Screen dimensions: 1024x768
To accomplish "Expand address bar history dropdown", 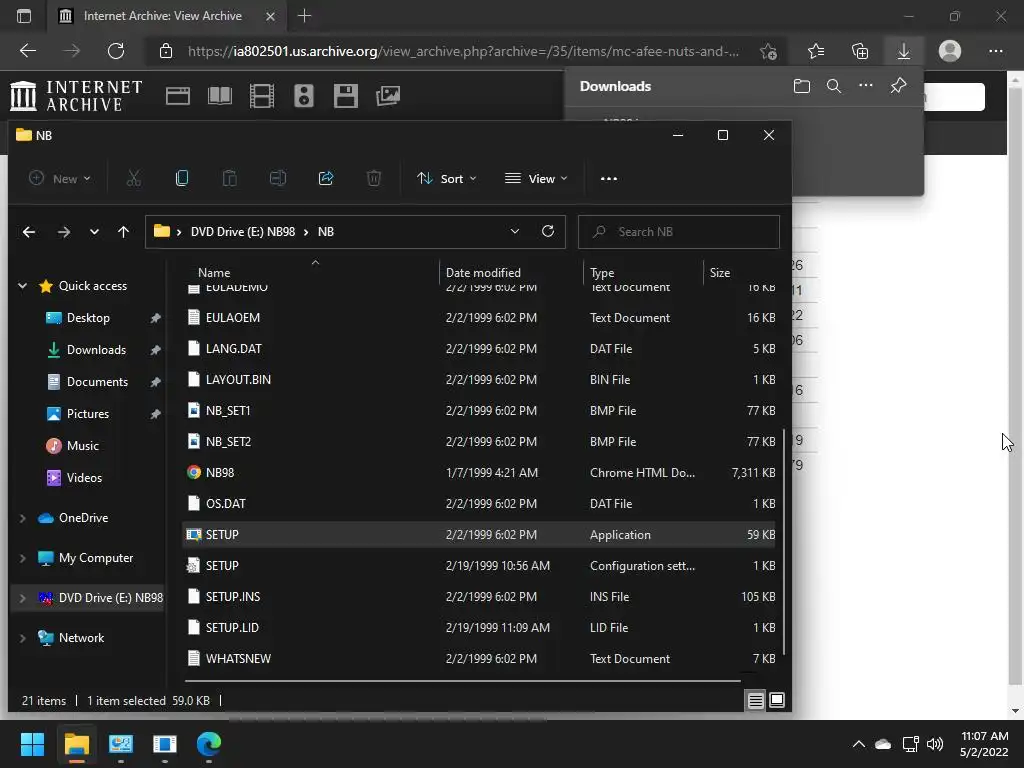I will tap(515, 231).
